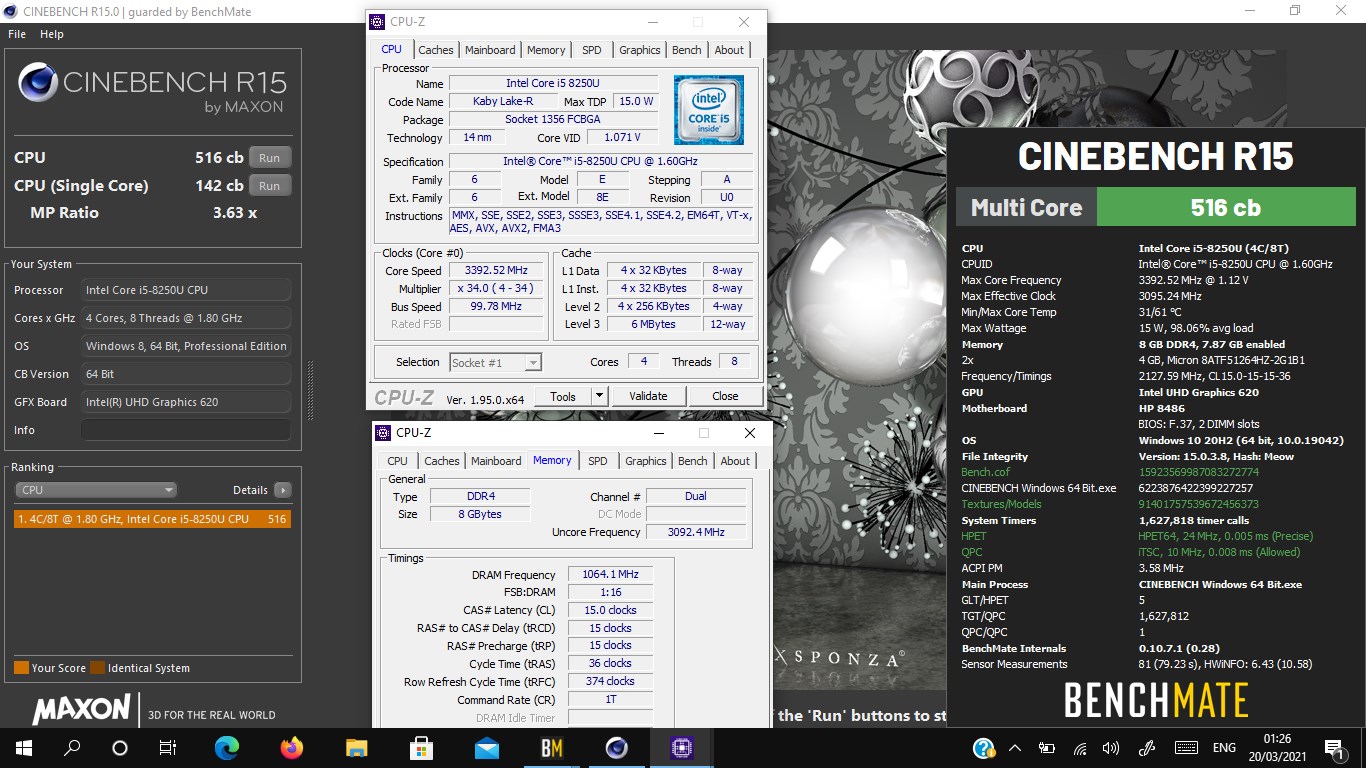Launch Microsoft Edge from taskbar

tap(227, 747)
